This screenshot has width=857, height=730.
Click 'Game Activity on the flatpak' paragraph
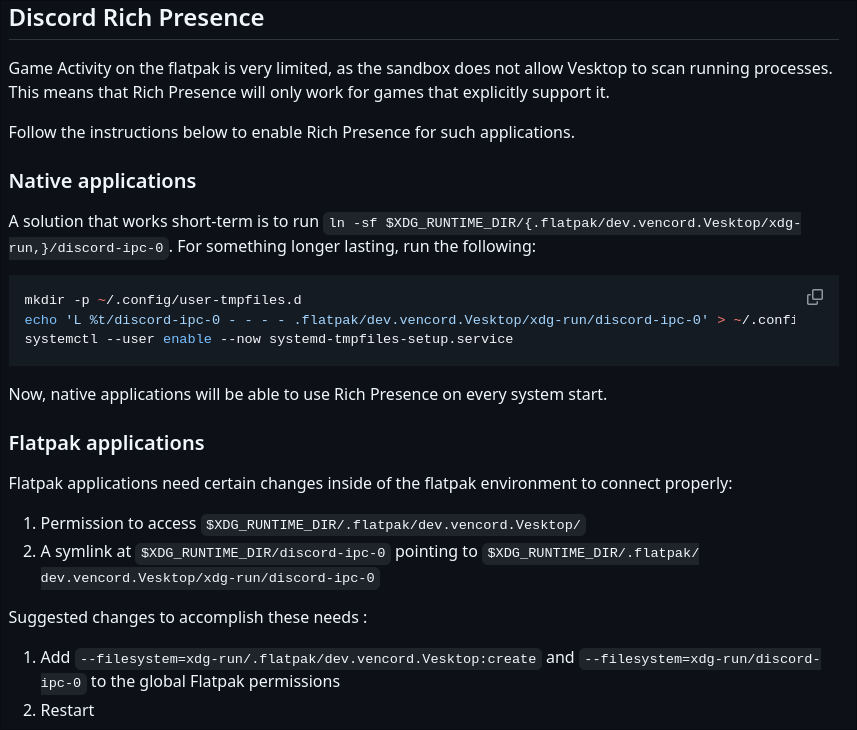[421, 80]
